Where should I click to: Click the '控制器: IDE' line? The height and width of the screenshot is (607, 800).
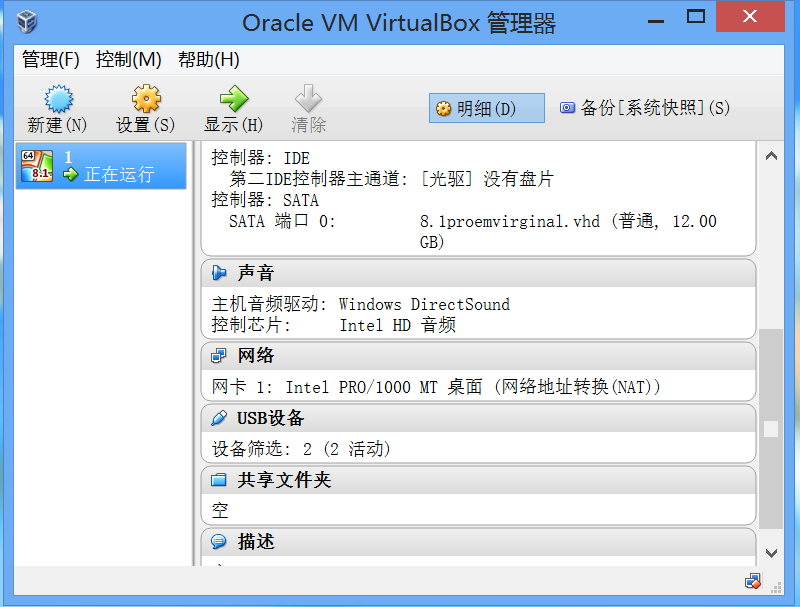261,158
